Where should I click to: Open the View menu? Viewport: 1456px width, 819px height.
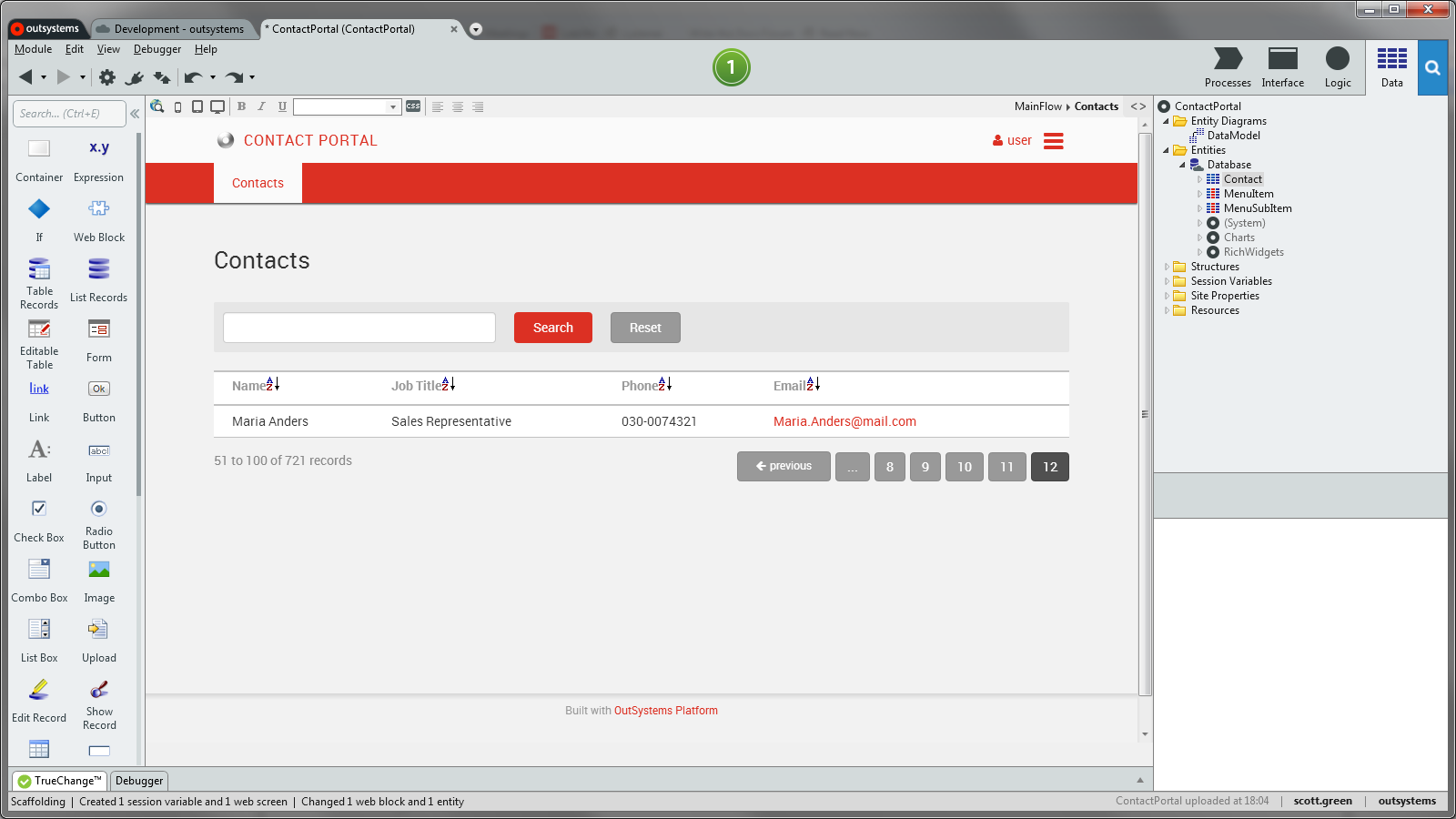tap(108, 49)
